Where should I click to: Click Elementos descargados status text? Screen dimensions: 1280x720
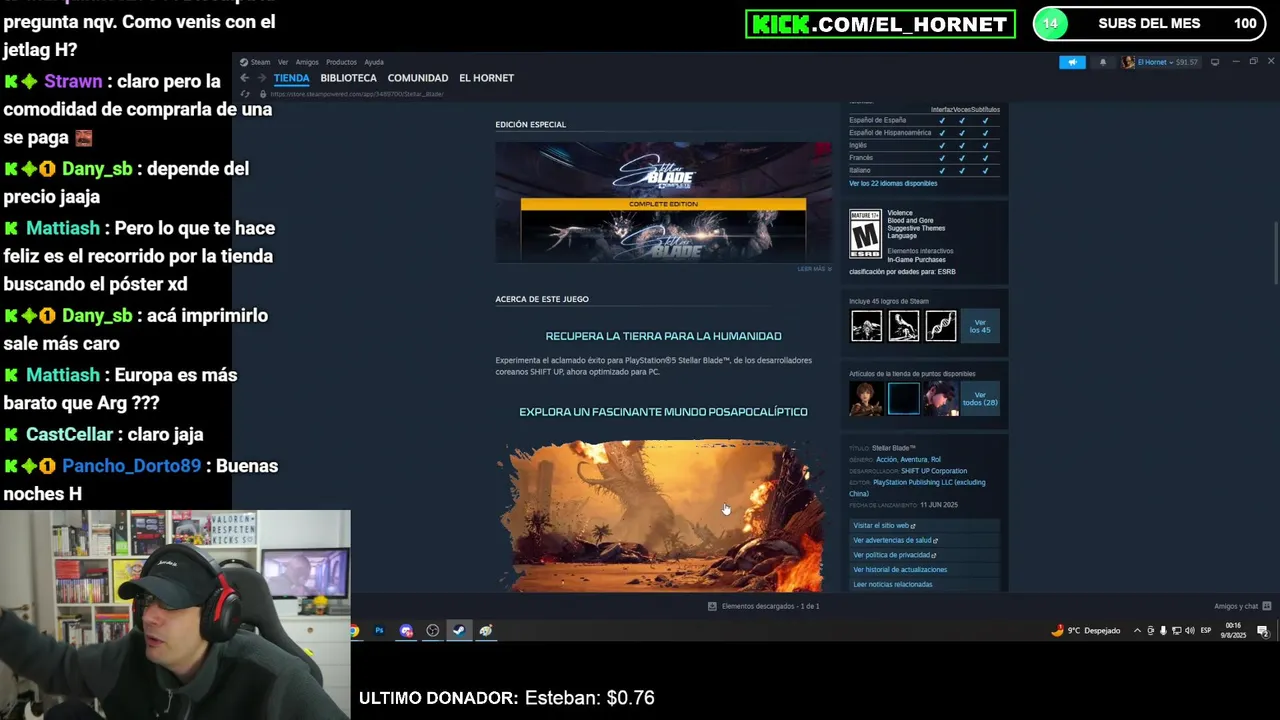pos(770,606)
